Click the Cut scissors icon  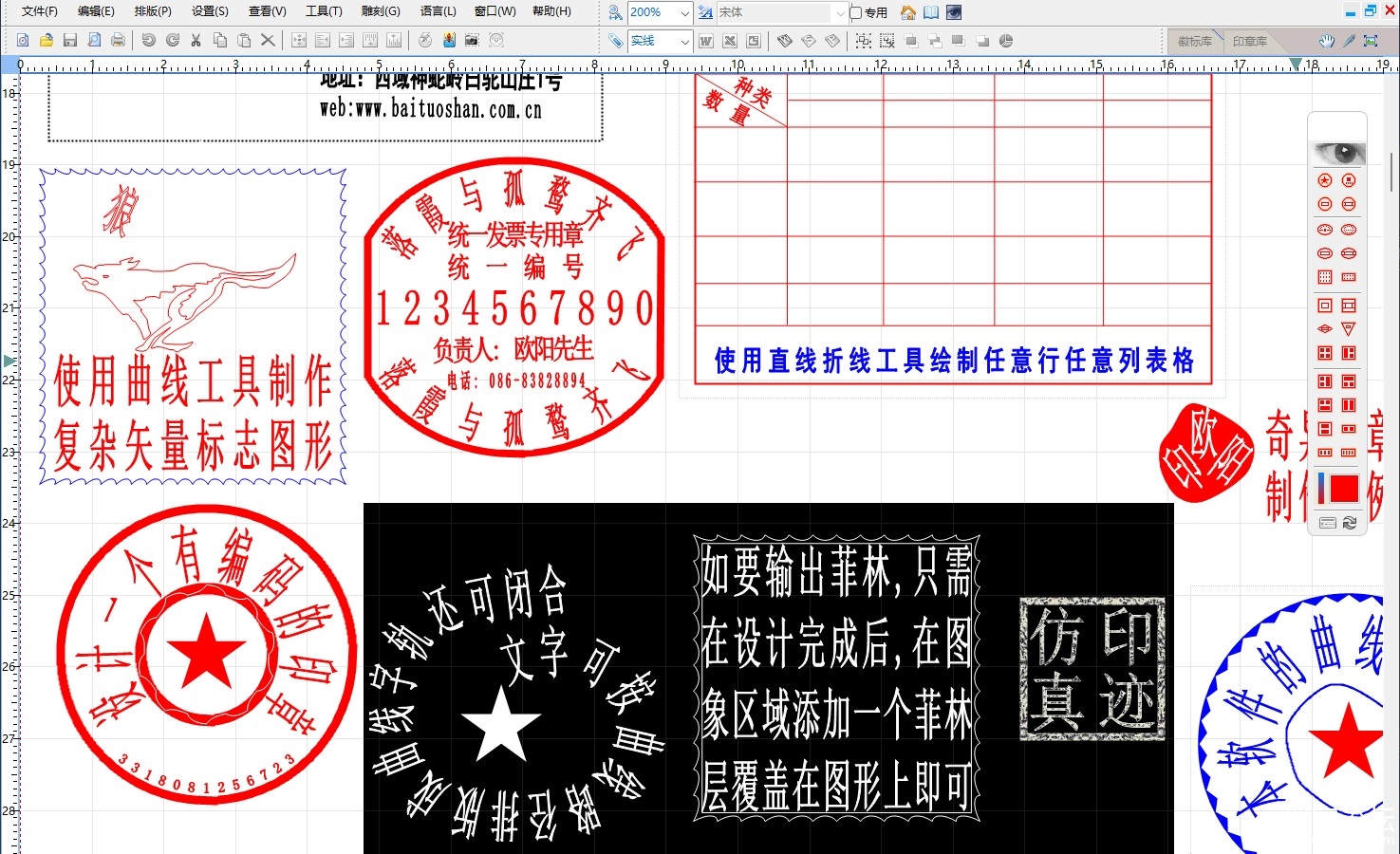tap(196, 40)
